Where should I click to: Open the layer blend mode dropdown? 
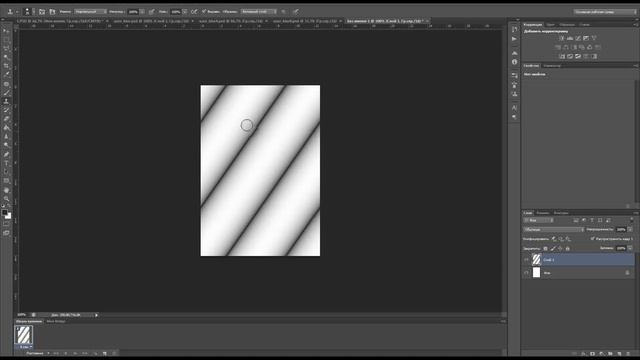pos(554,230)
